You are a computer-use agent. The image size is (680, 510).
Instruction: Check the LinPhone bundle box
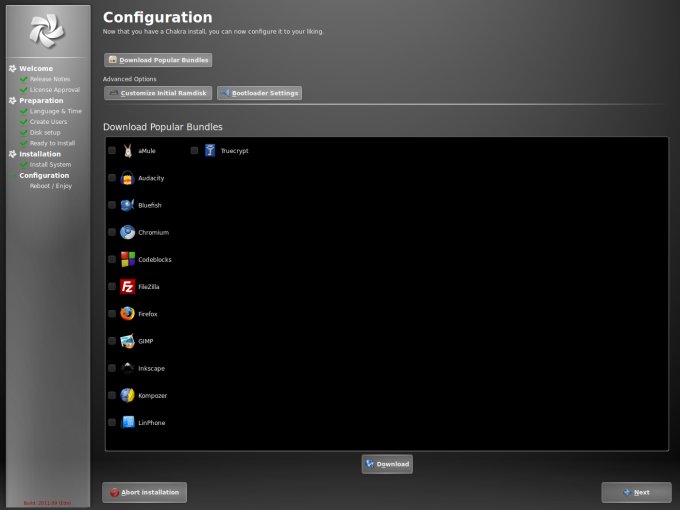point(112,422)
